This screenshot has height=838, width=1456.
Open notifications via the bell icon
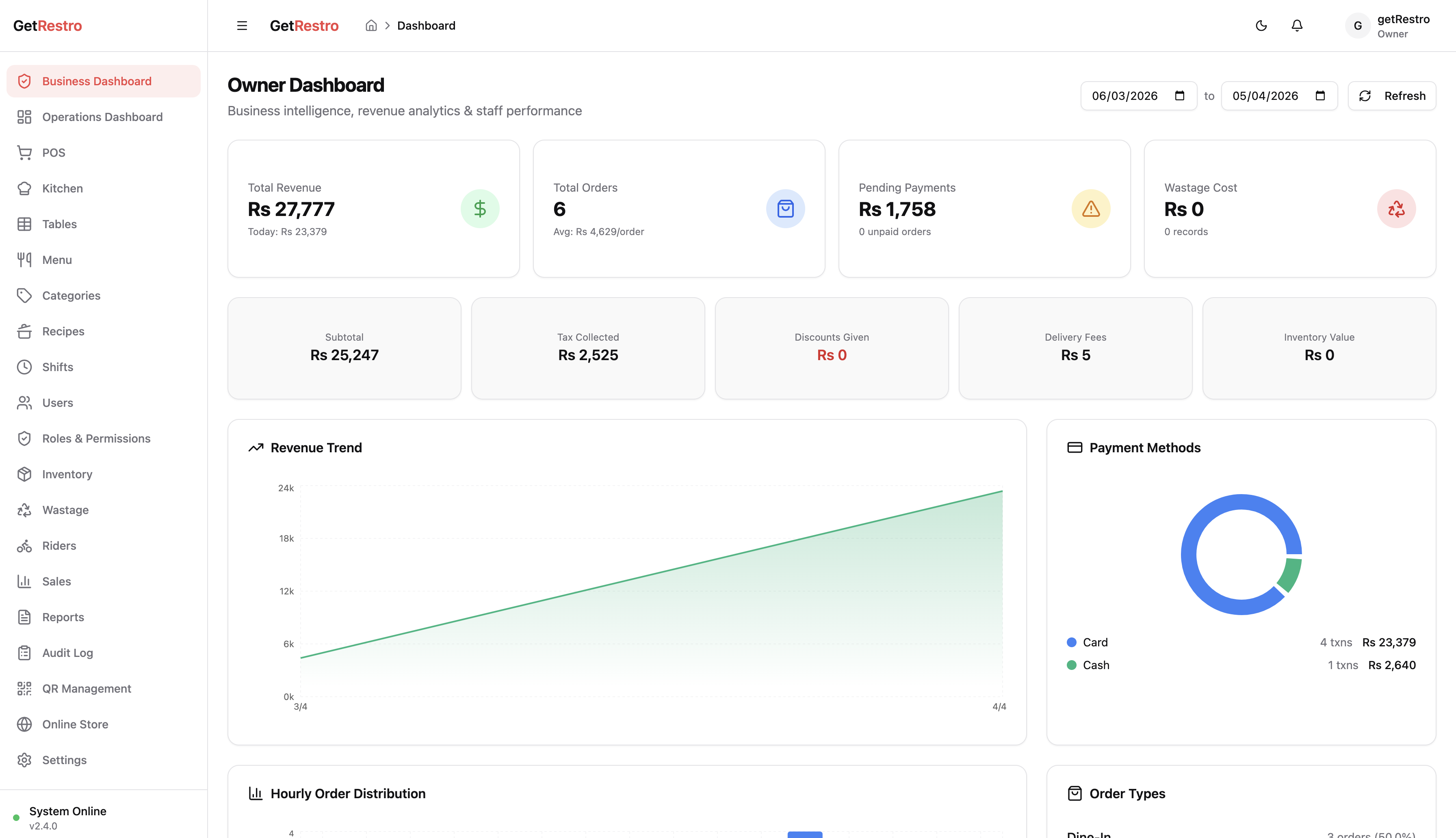[x=1296, y=25]
